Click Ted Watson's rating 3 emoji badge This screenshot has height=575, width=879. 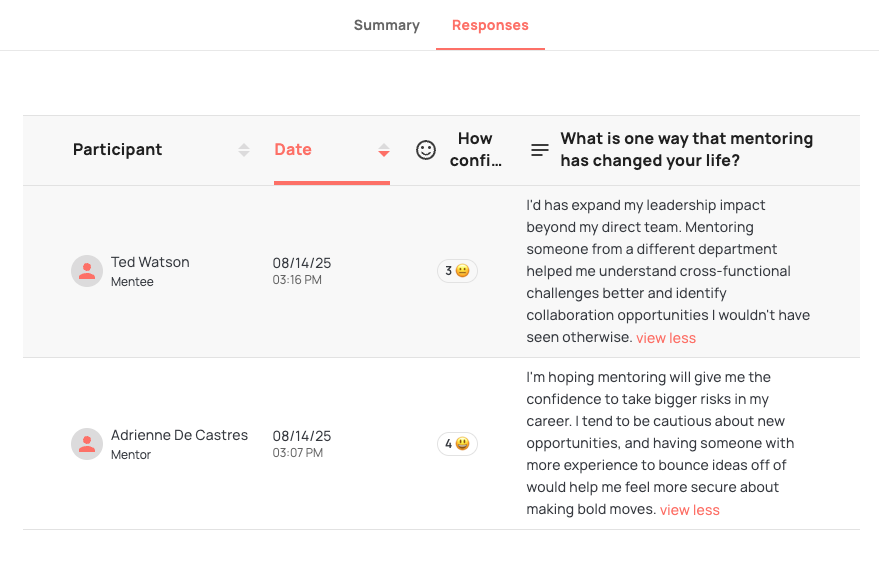click(457, 271)
